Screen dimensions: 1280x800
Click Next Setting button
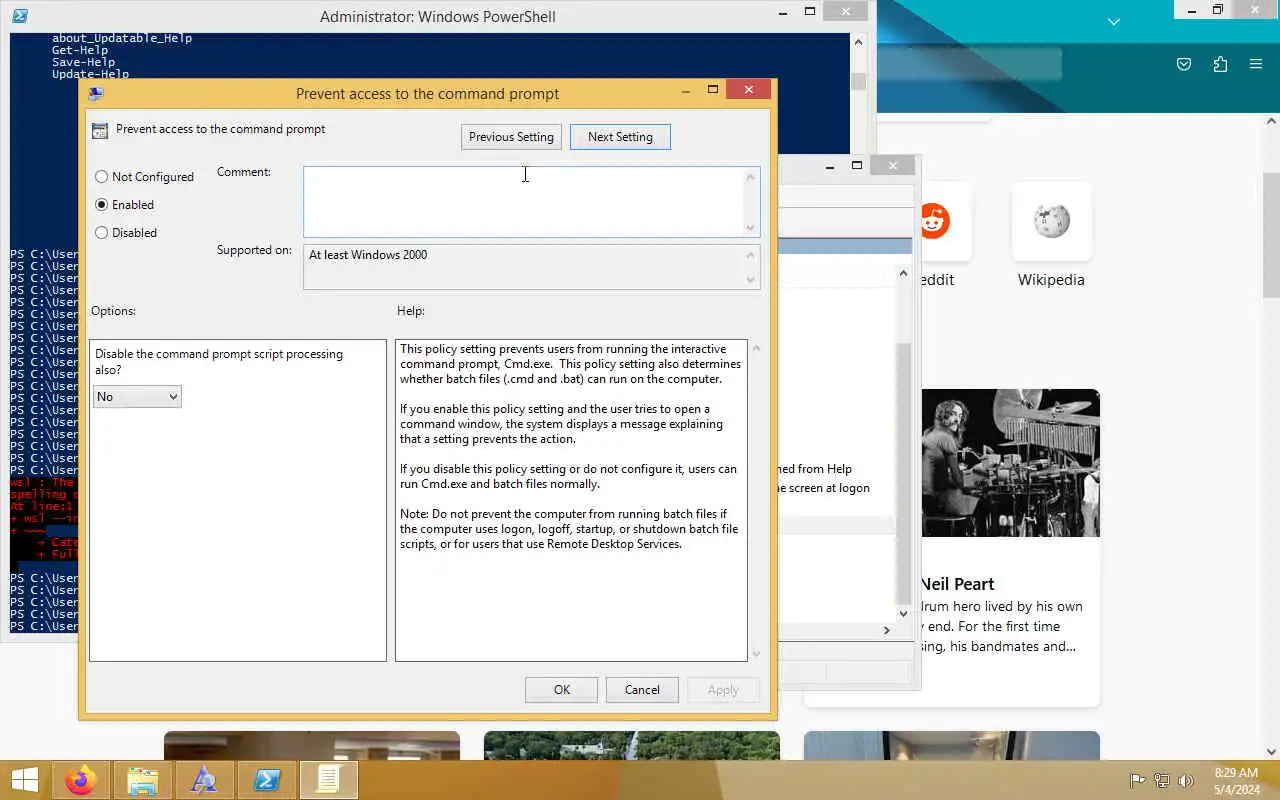[620, 137]
